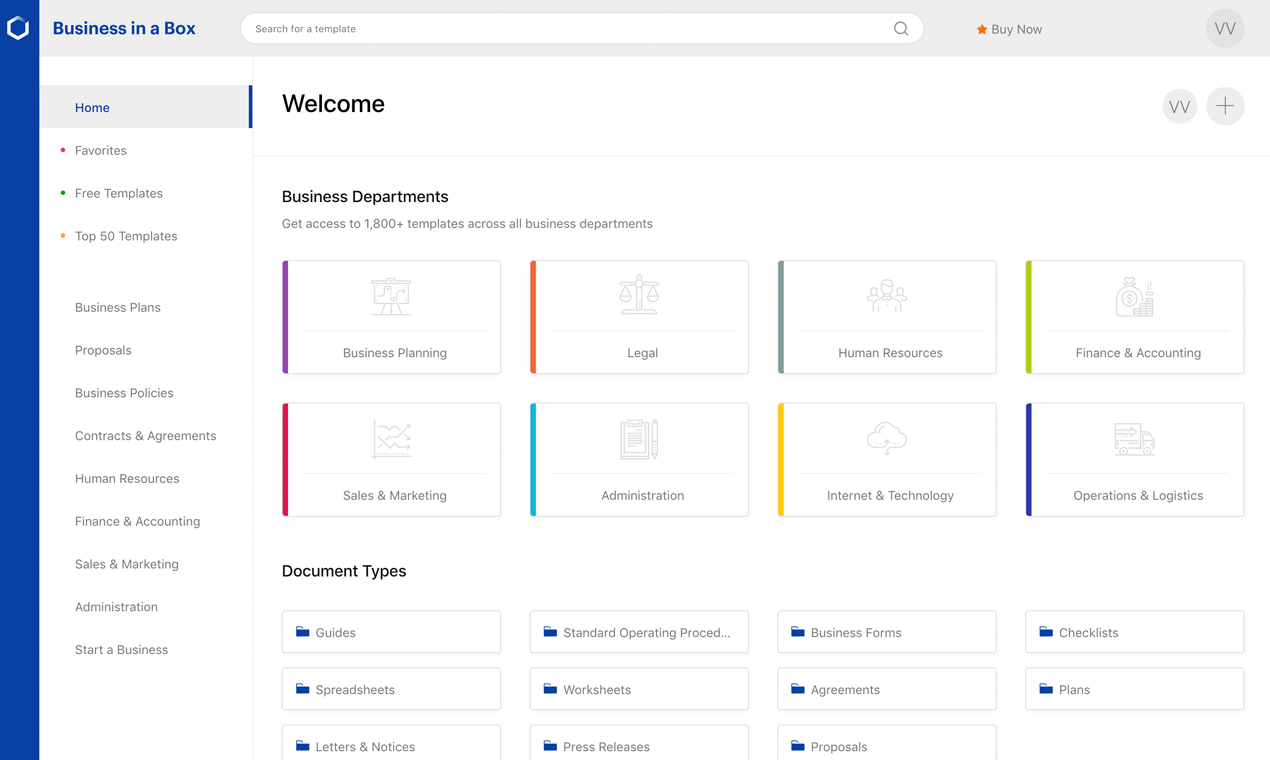
Task: Open Human Resources sidebar link
Action: click(x=127, y=479)
